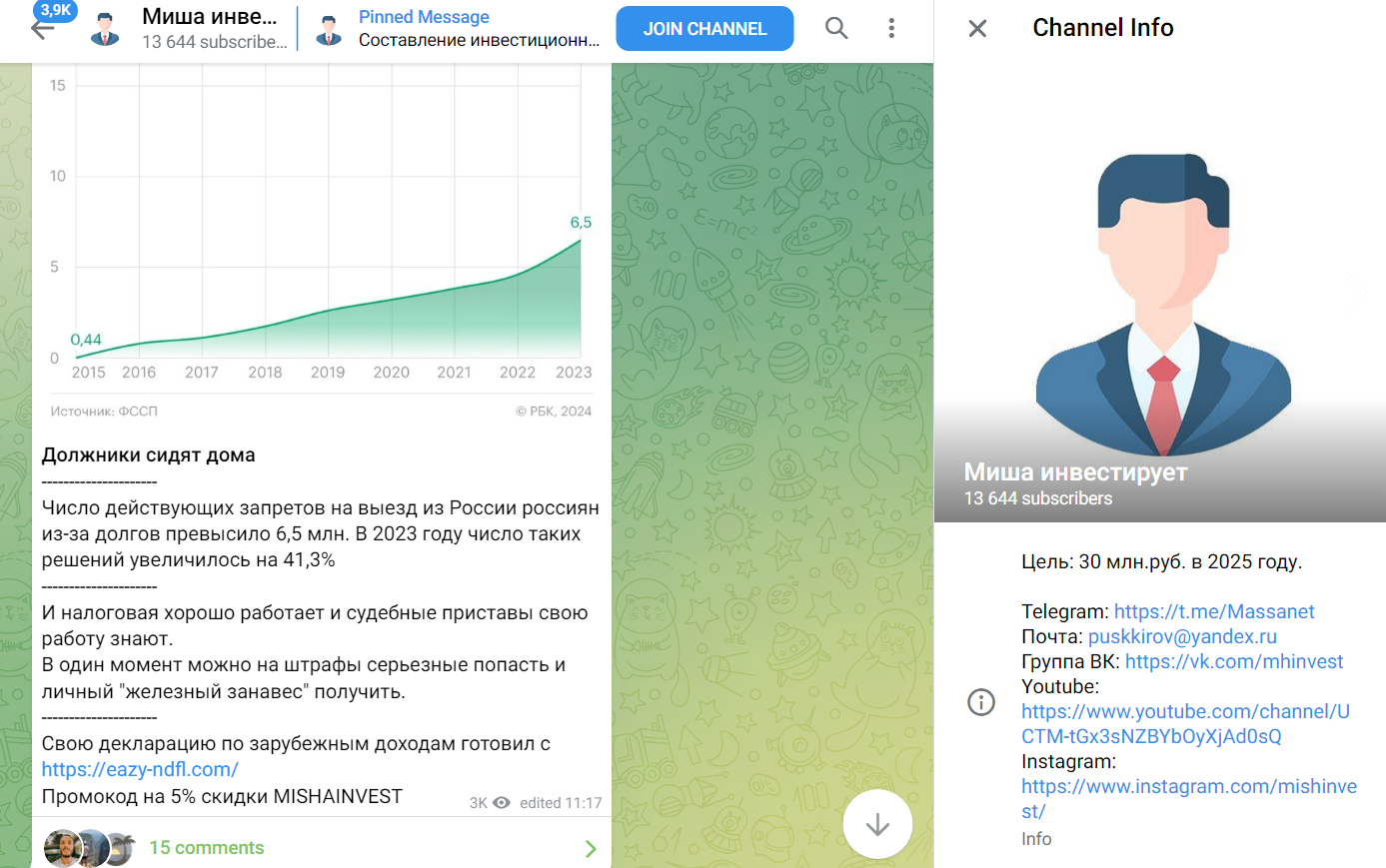The width and height of the screenshot is (1386, 868).
Task: Expand comments with the green chevron
Action: pyautogui.click(x=591, y=848)
